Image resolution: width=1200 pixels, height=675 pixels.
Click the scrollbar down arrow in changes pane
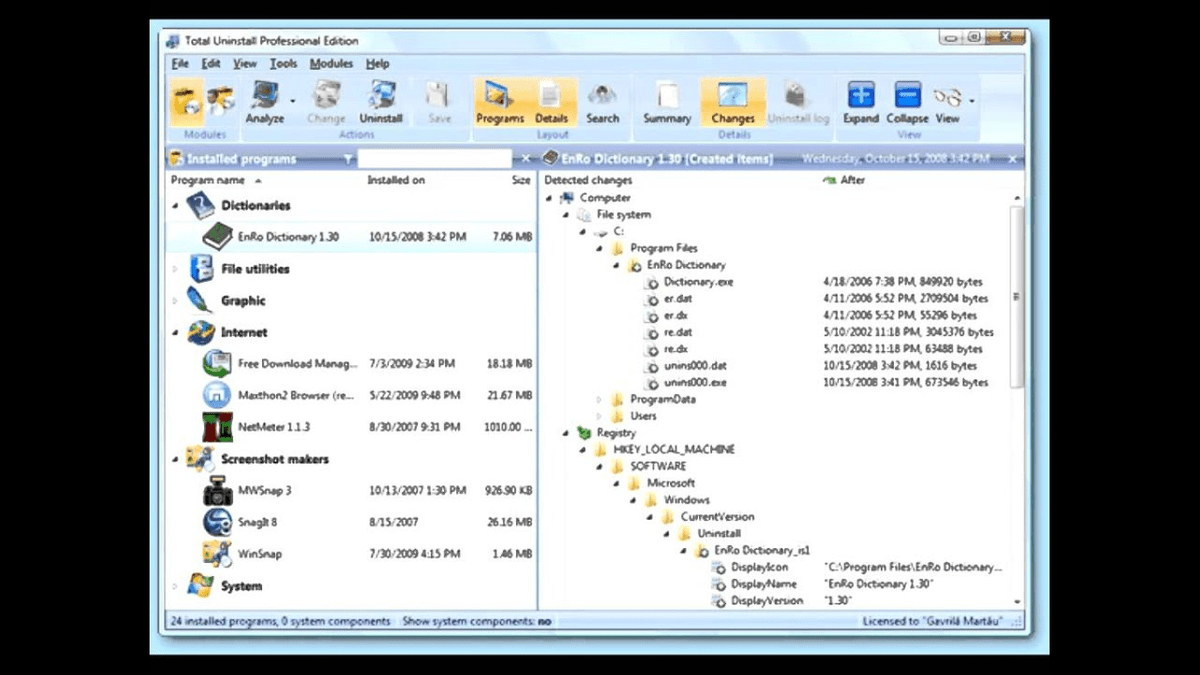point(1017,601)
